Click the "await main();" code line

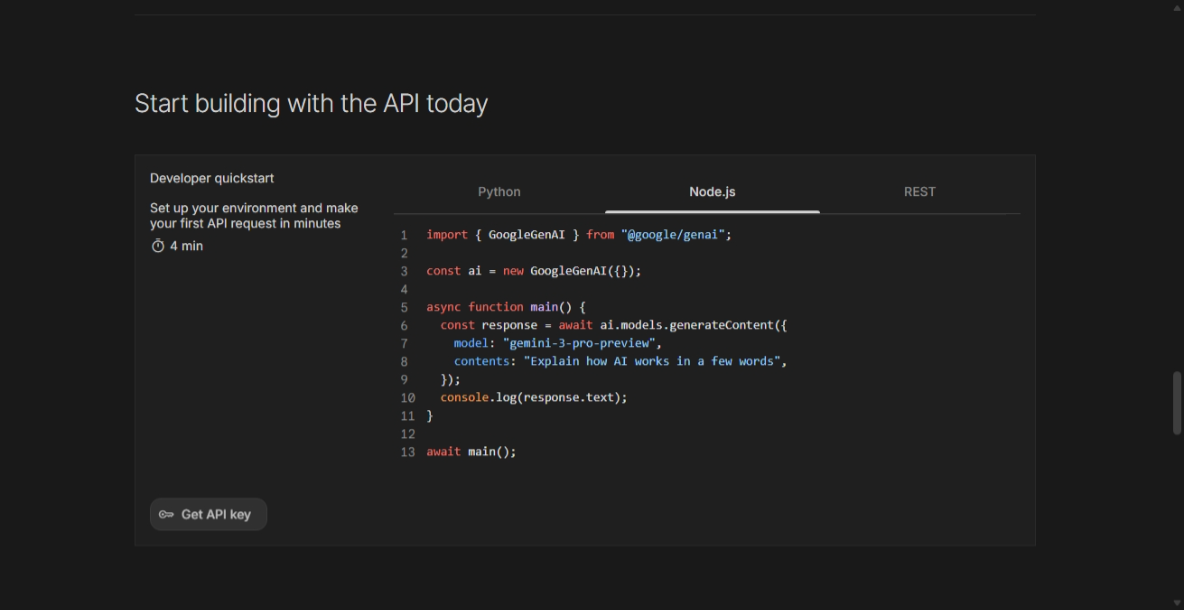(x=471, y=452)
